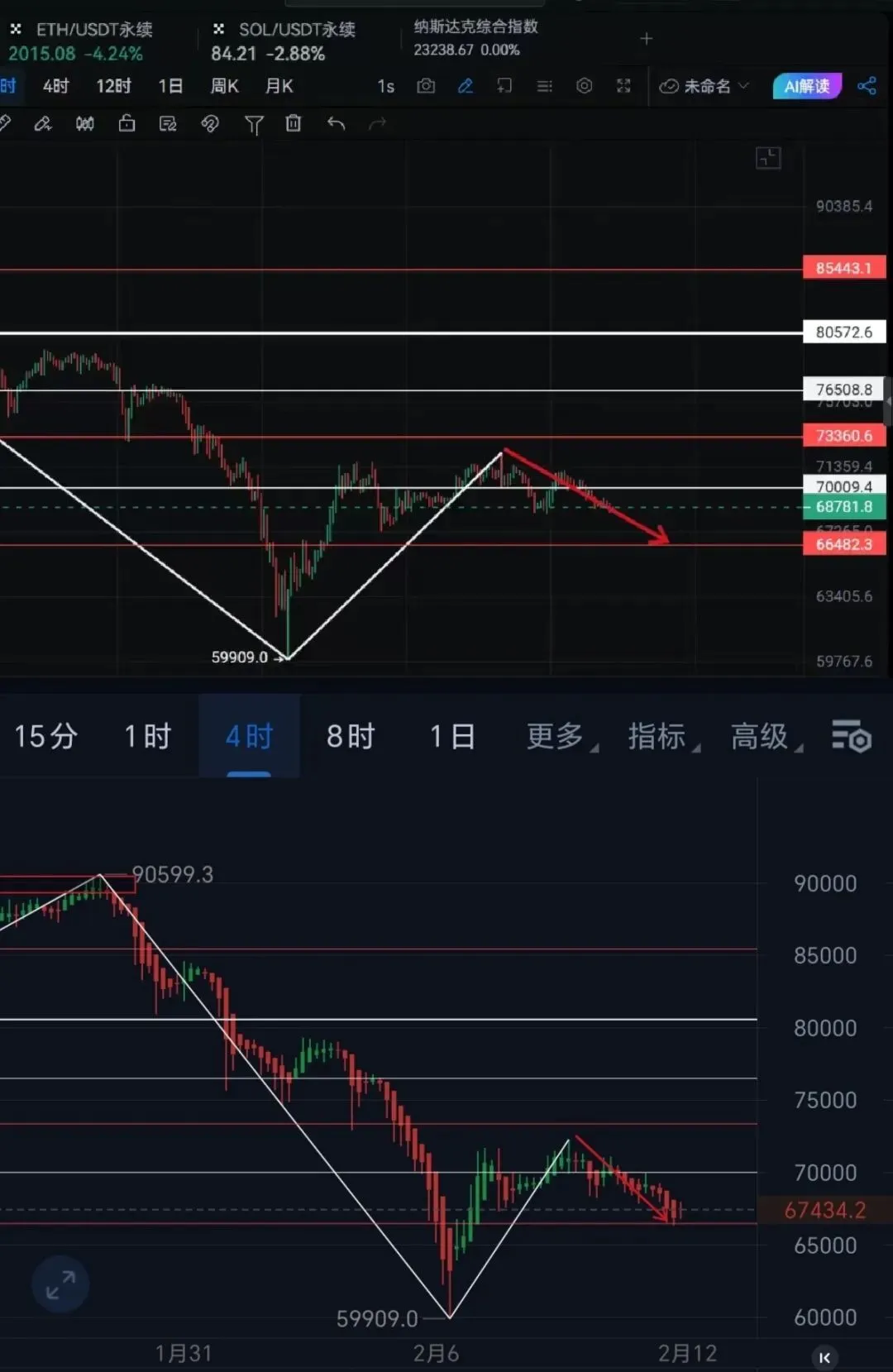This screenshot has width=893, height=1372.
Task: Expand the 更多 timeframe menu
Action: pyautogui.click(x=561, y=736)
